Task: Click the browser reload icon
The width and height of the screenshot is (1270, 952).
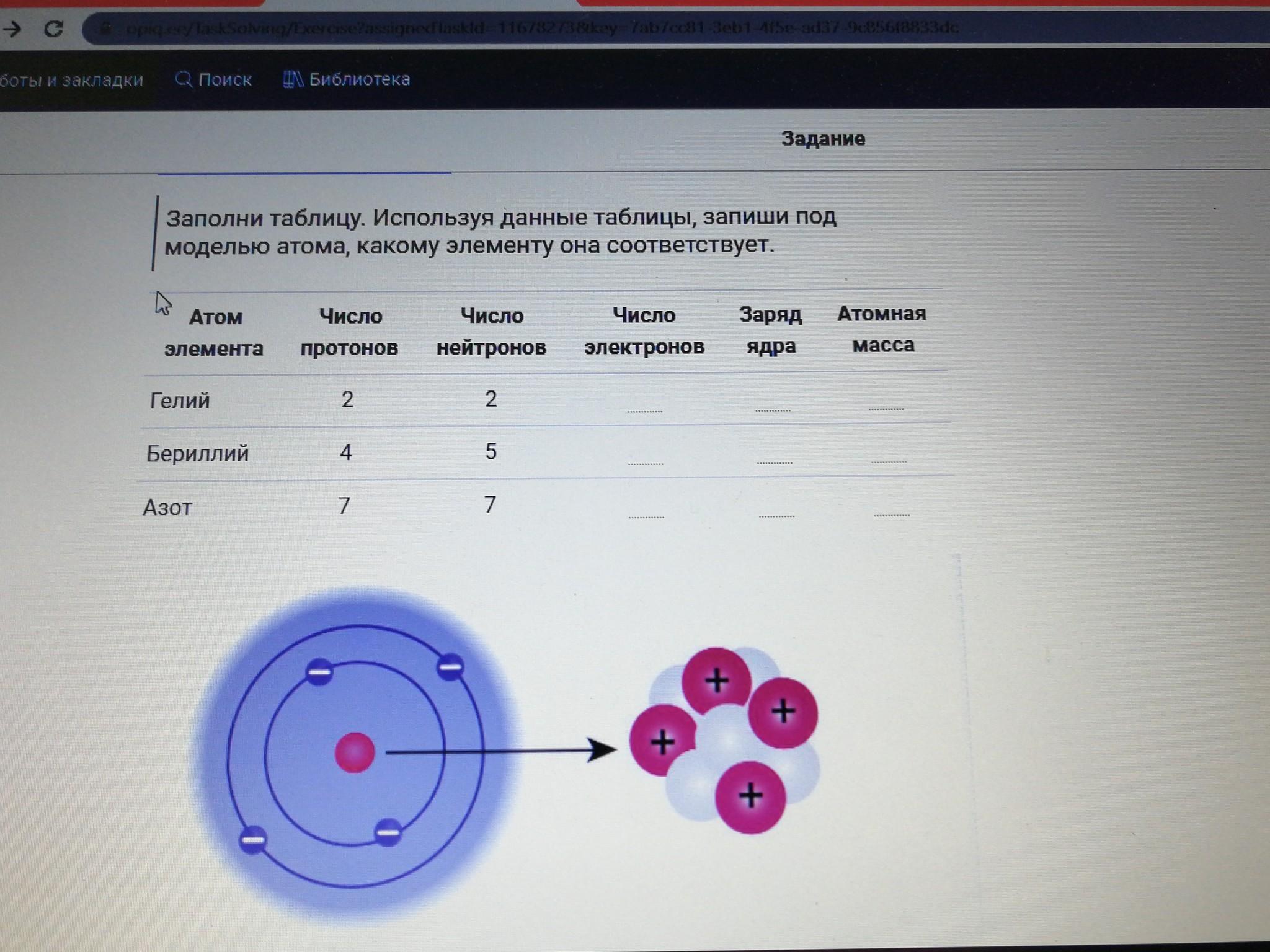Action: (x=54, y=29)
